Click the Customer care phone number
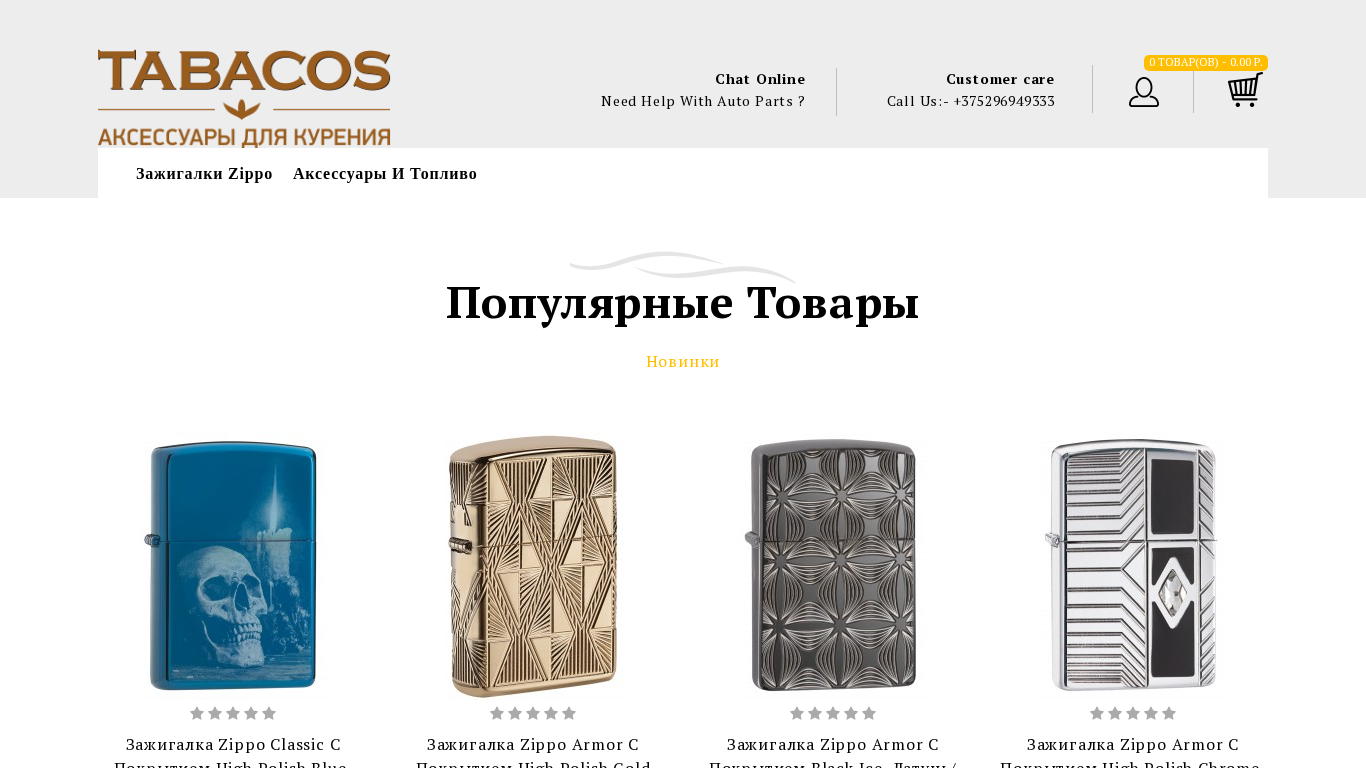1366x768 pixels. pos(971,101)
